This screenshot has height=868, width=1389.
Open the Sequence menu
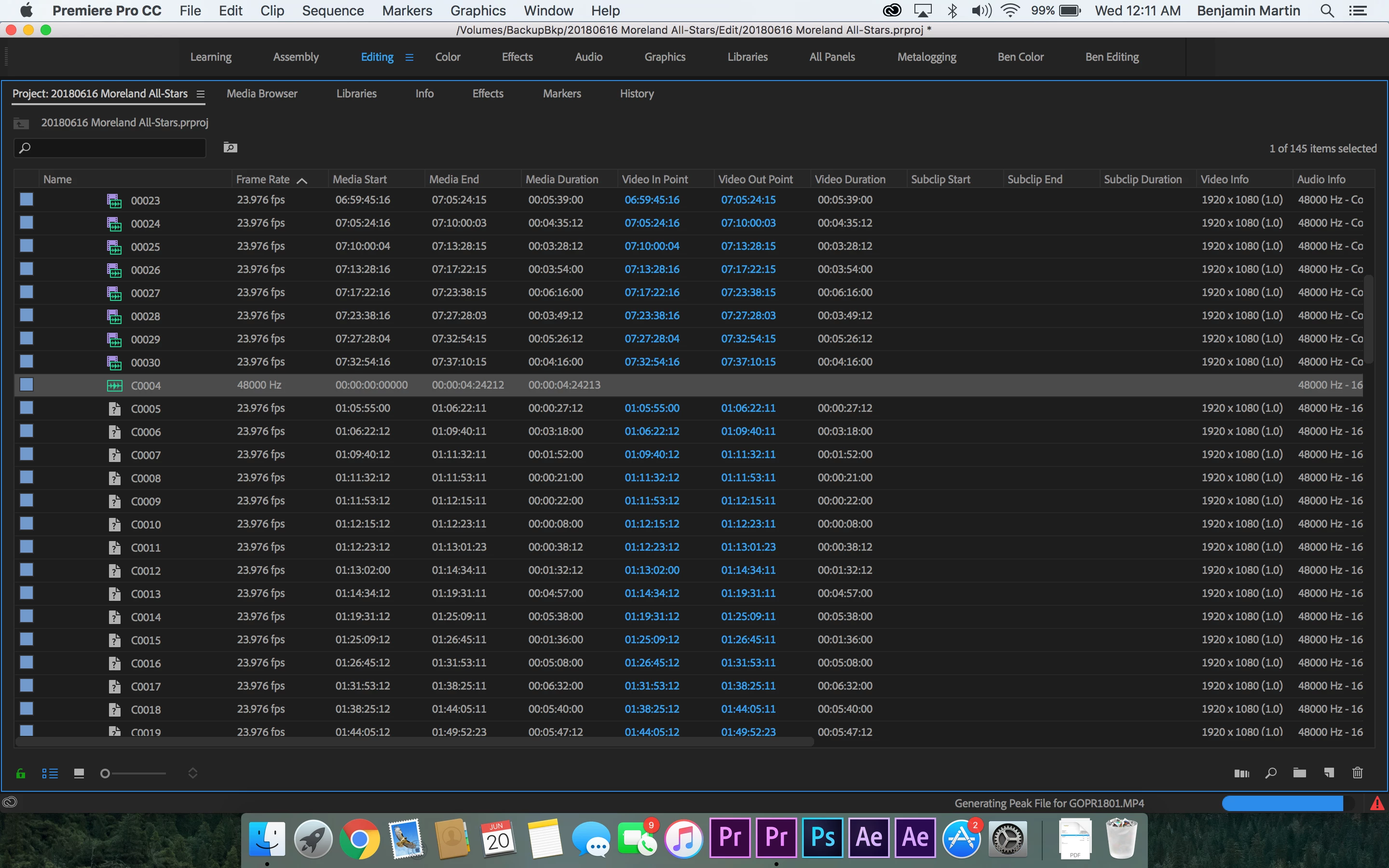pos(333,10)
